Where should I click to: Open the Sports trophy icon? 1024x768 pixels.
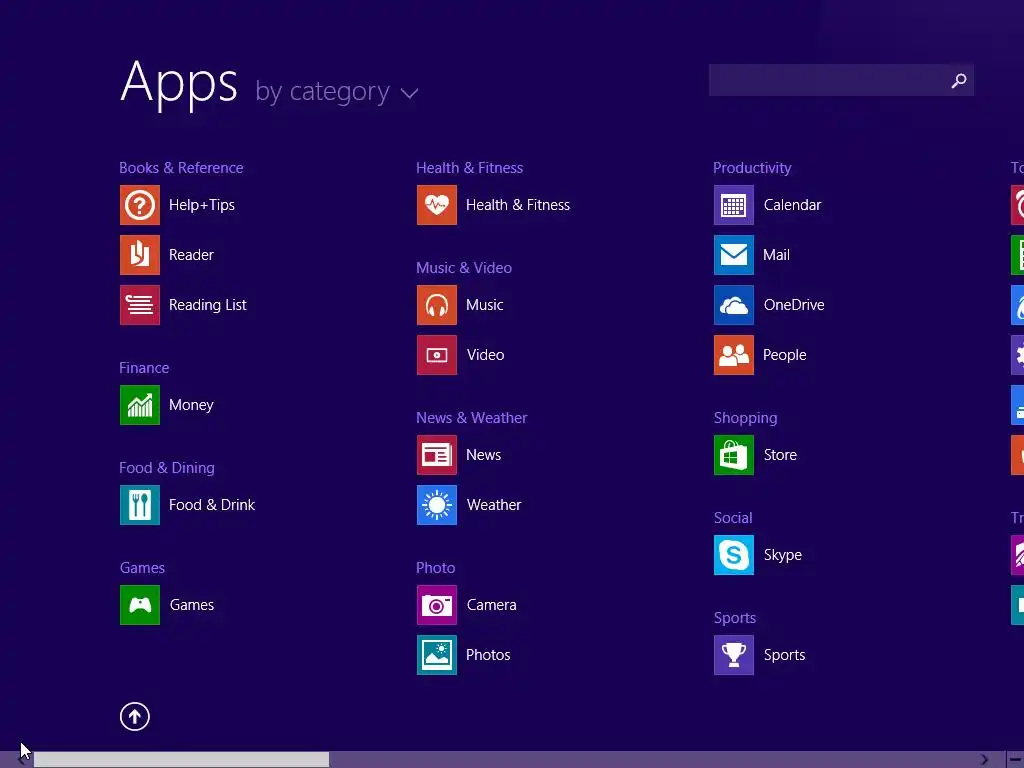[734, 655]
